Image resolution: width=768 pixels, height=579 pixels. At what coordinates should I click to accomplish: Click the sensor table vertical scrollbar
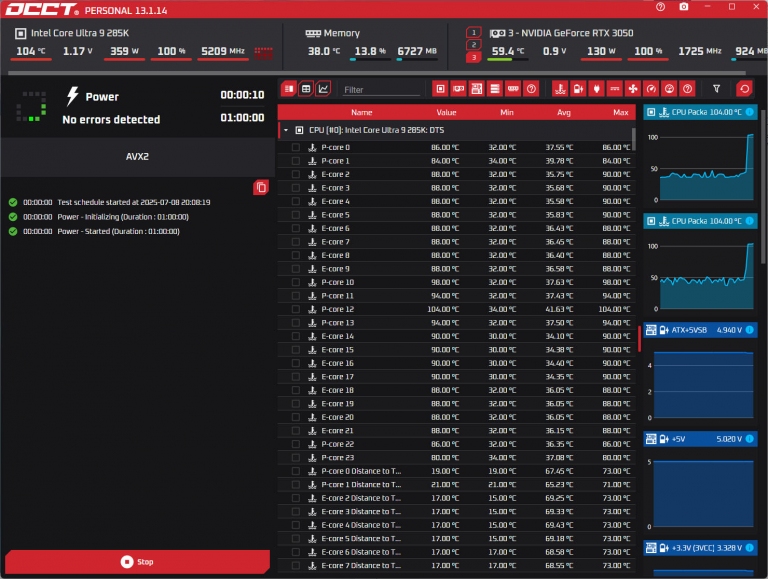pos(634,139)
